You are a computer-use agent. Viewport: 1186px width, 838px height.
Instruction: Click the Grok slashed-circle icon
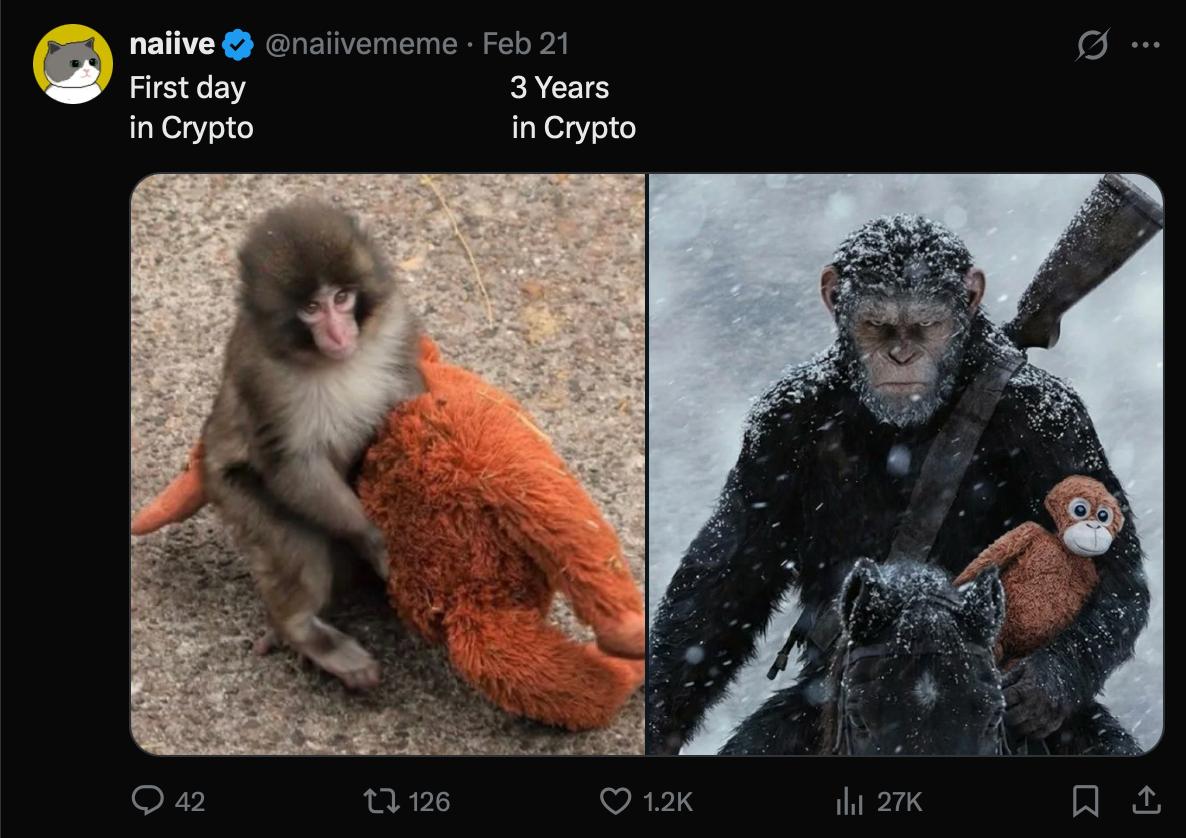pyautogui.click(x=1092, y=46)
